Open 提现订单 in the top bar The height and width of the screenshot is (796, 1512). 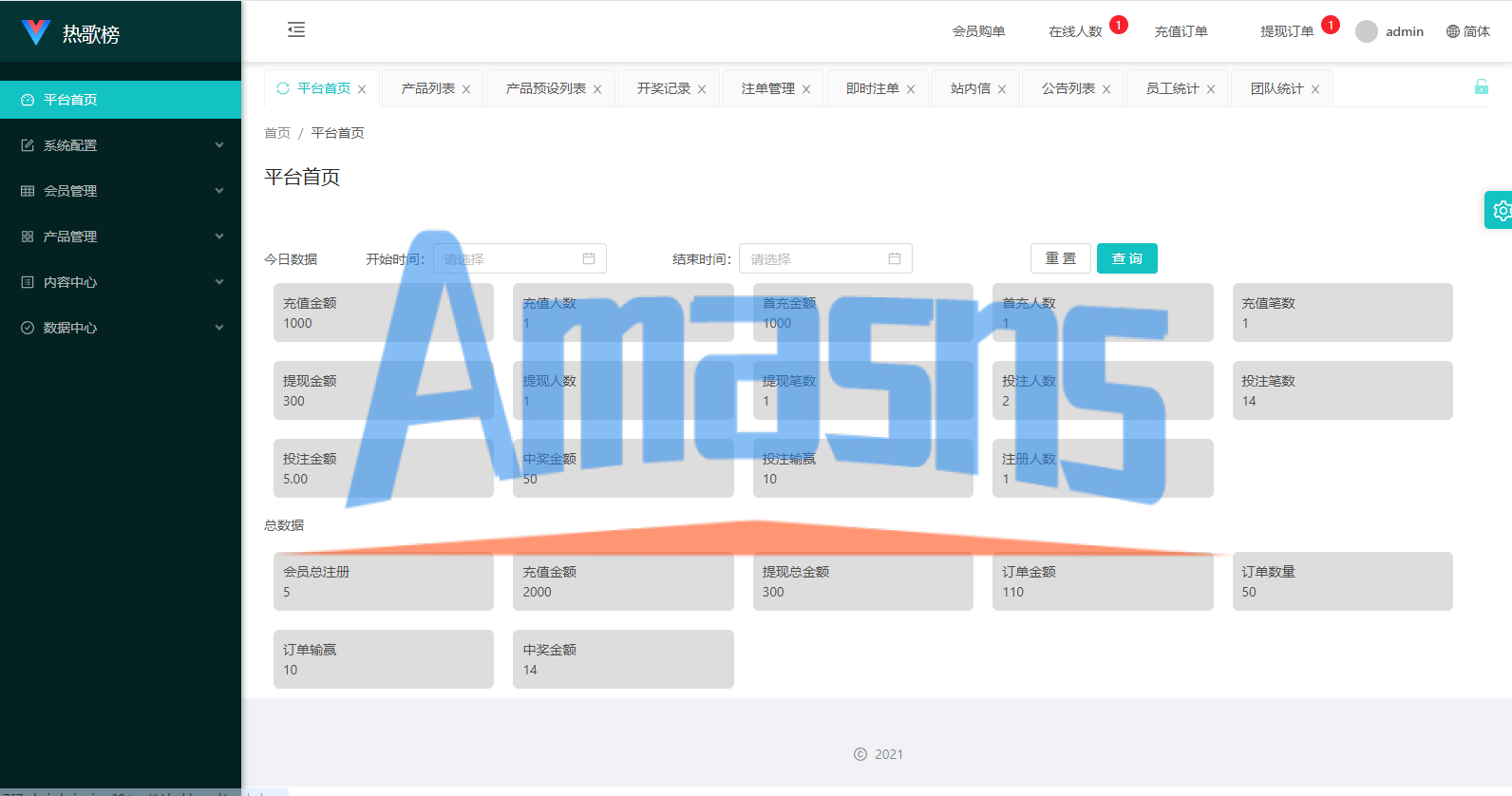pos(1287,31)
